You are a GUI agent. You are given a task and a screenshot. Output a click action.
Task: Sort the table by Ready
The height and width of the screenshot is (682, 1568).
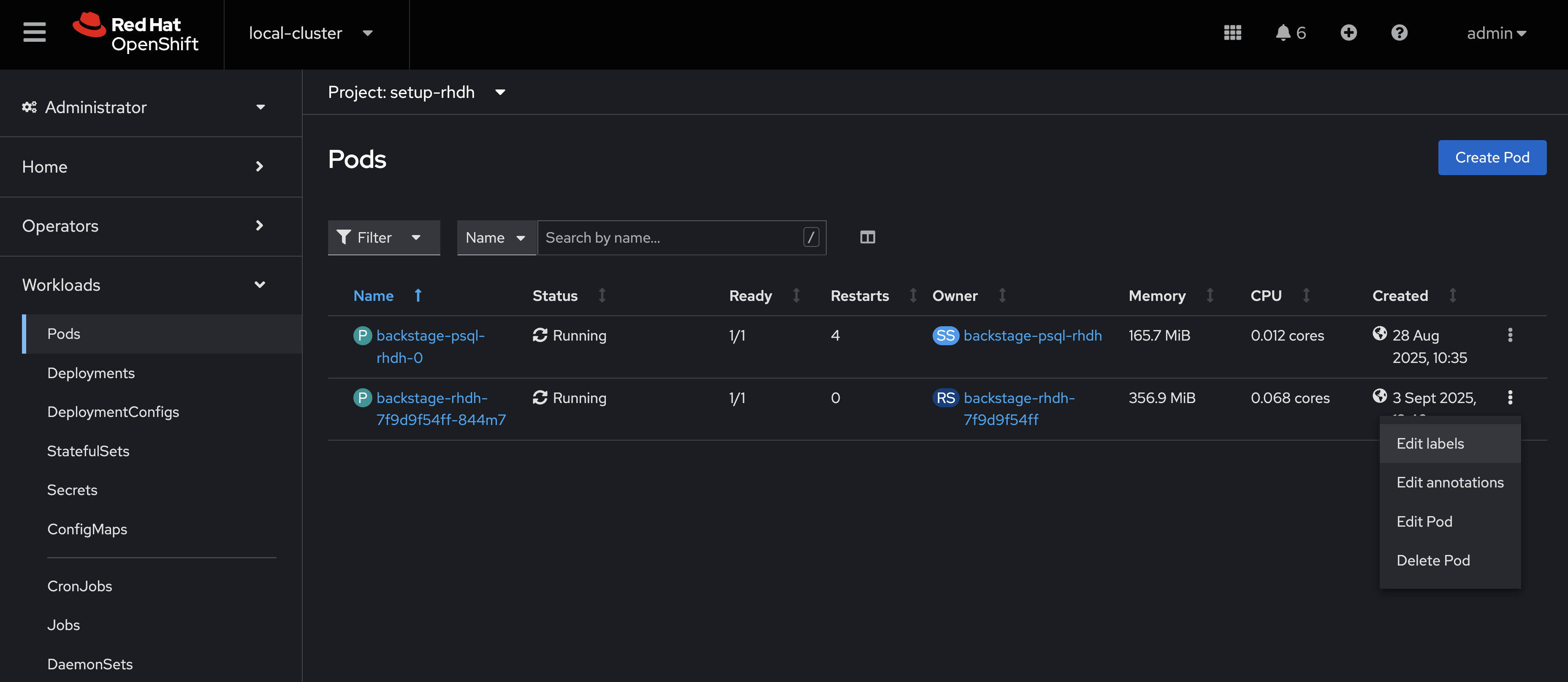(x=795, y=296)
